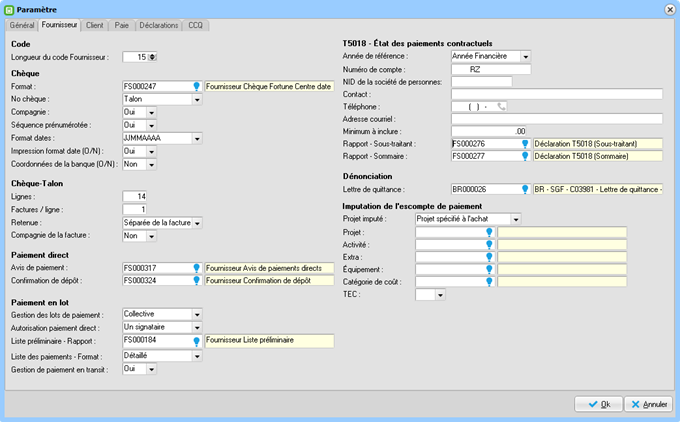Open lookup for Lettre de quittance
Screen dimensions: 680x422
pos(525,190)
